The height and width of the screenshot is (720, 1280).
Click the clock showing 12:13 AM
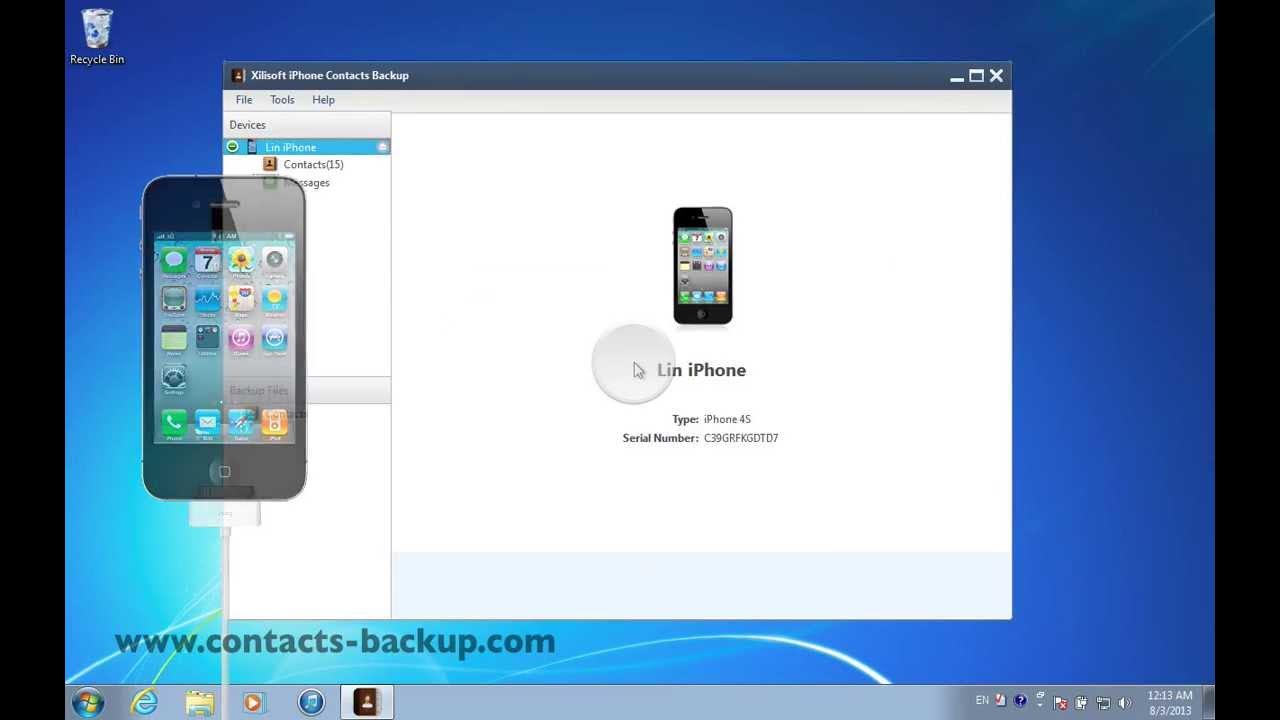click(x=1169, y=702)
